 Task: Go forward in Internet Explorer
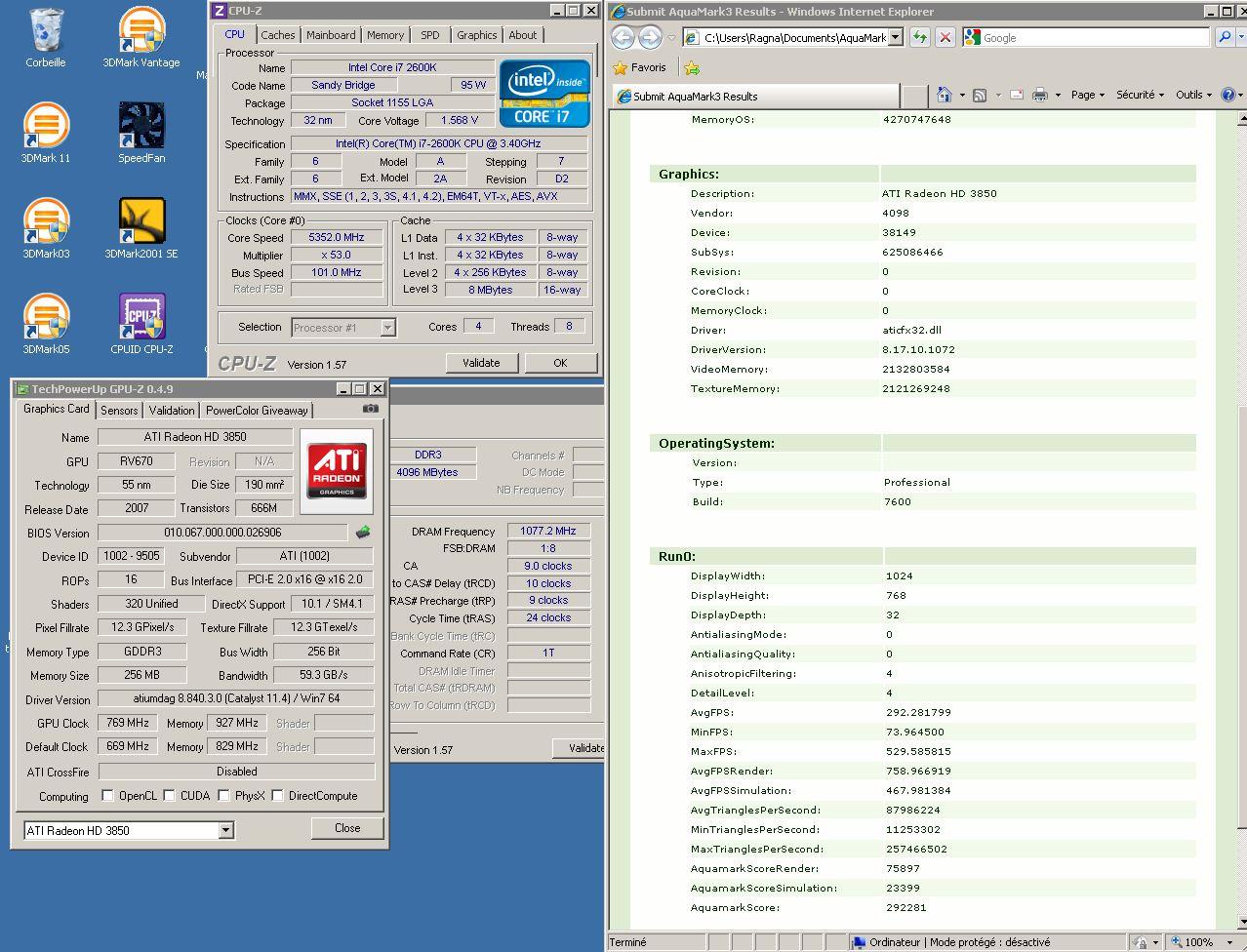650,37
